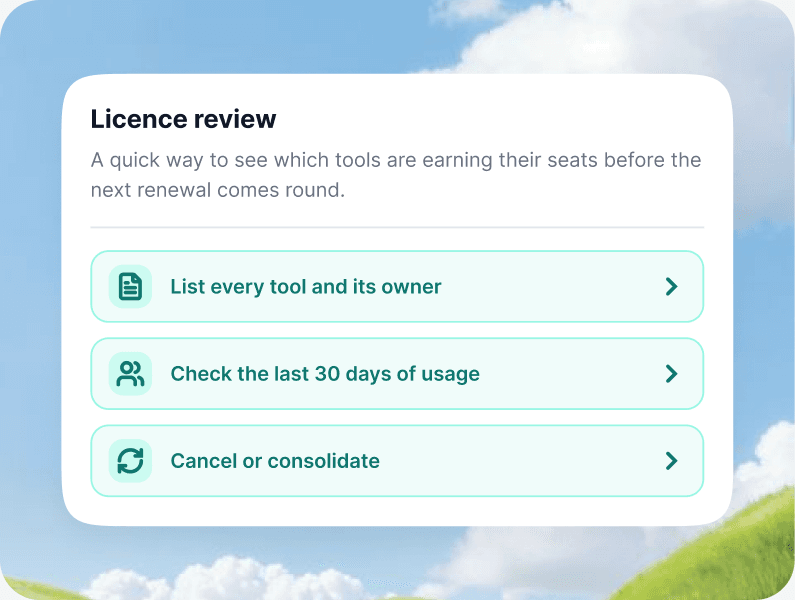
Task: Expand chevron on Cancel or consolidate row
Action: [671, 461]
